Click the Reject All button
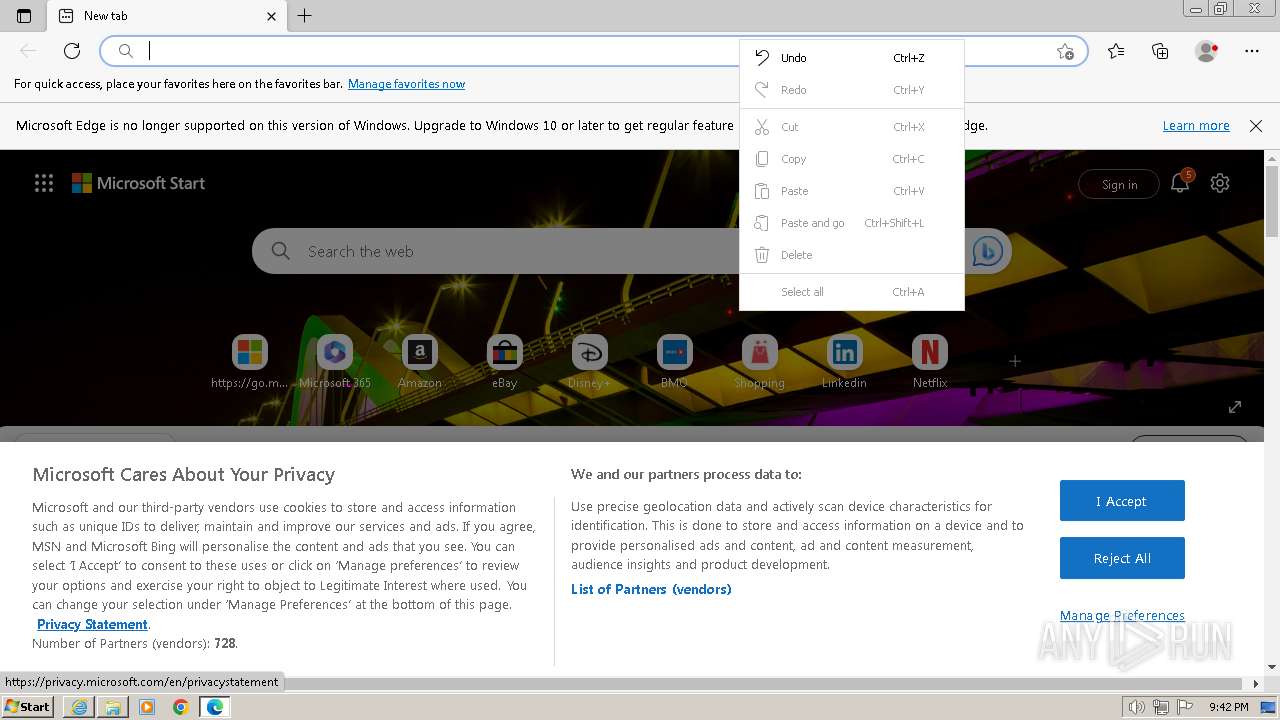1280x720 pixels. coord(1122,559)
